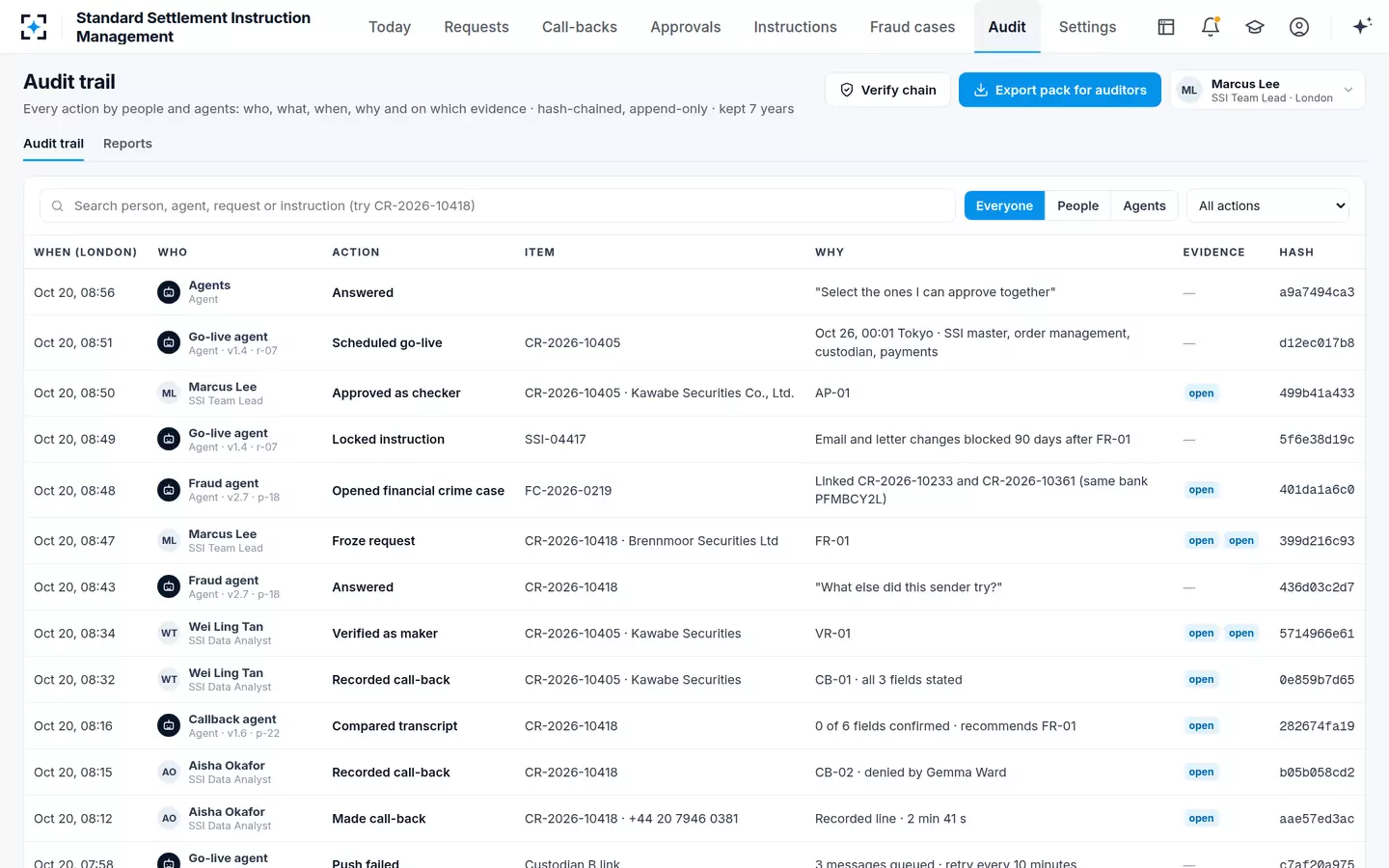This screenshot has width=1389, height=868.
Task: Click the Locked instruction action text
Action: (x=388, y=439)
